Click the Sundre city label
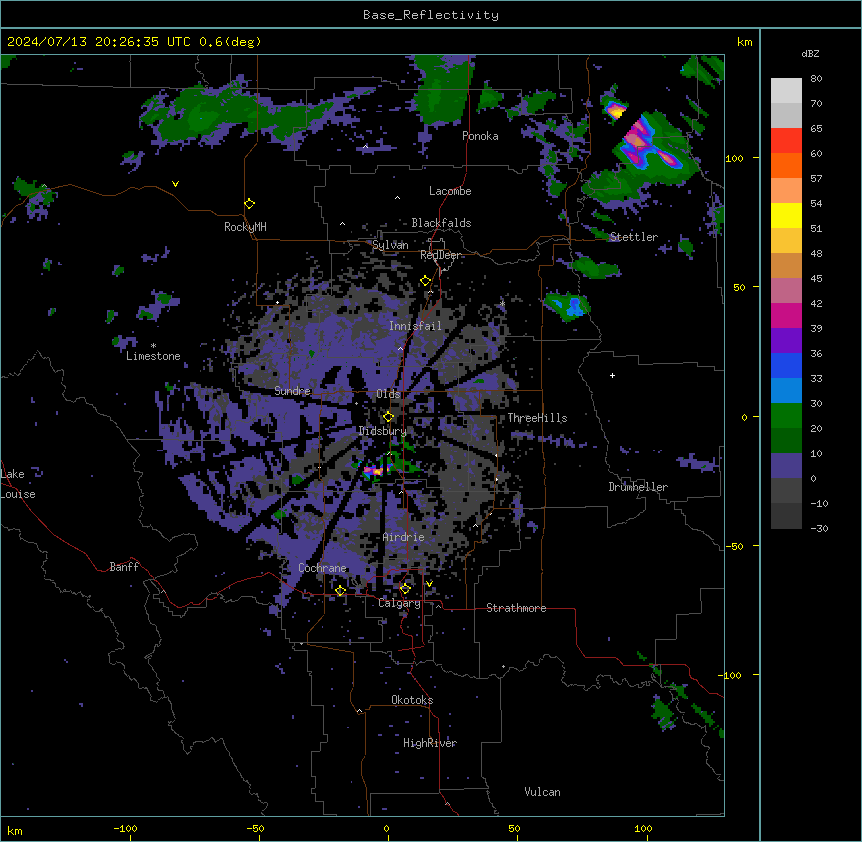 click(x=292, y=391)
